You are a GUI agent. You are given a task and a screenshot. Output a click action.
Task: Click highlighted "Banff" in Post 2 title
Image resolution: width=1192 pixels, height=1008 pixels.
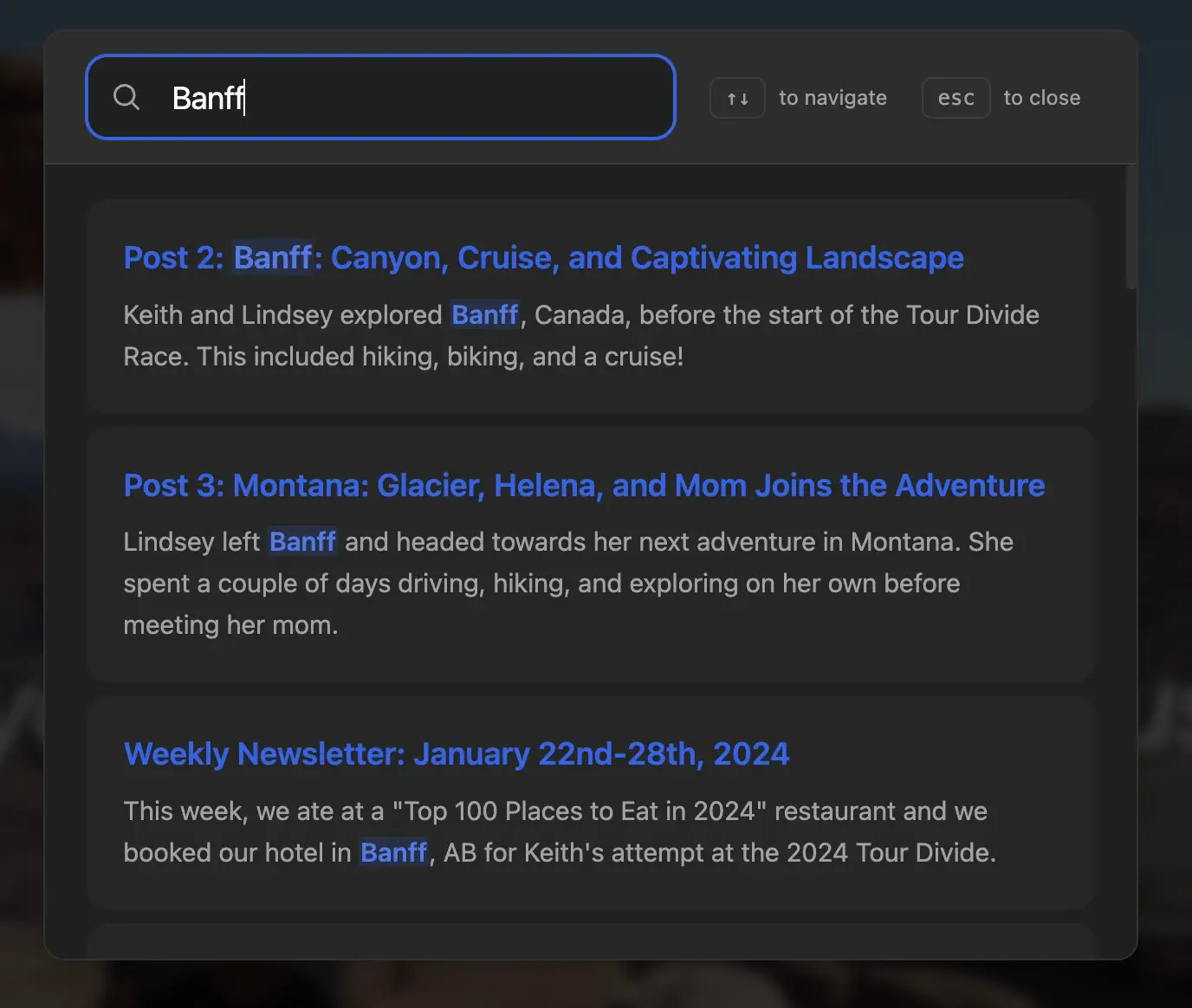[x=273, y=258]
